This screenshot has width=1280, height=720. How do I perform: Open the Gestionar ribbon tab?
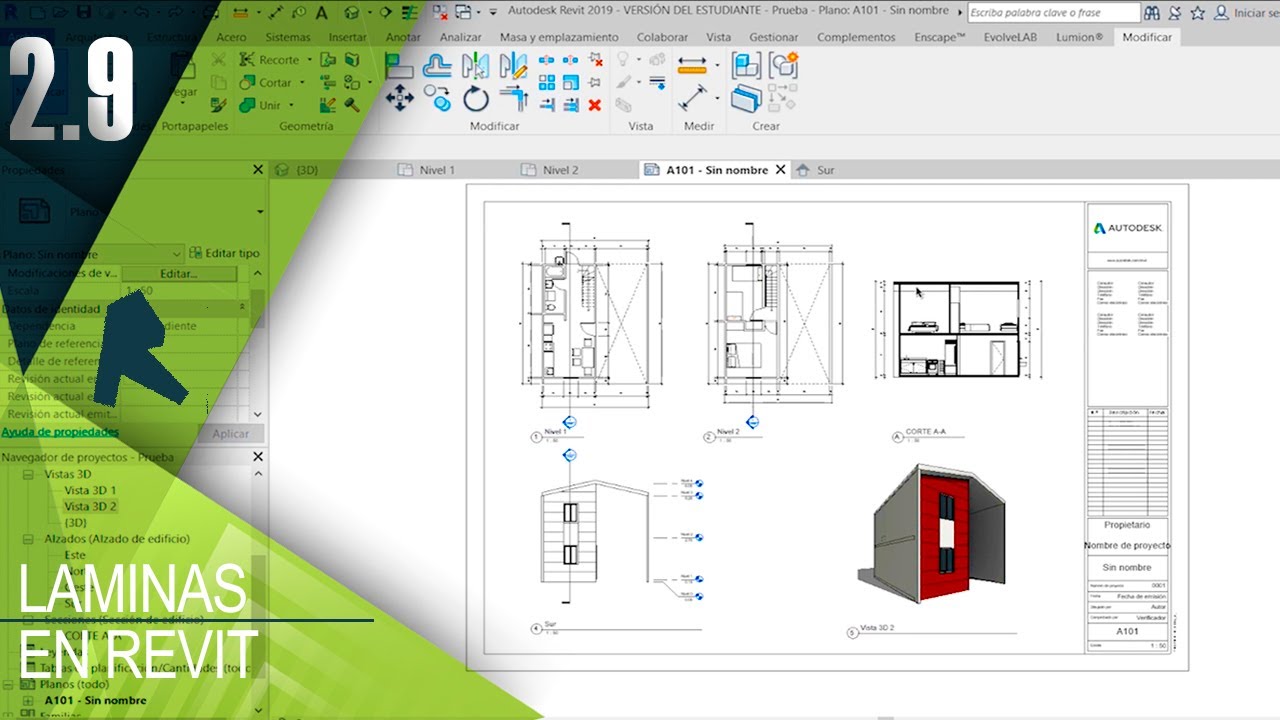[x=773, y=37]
